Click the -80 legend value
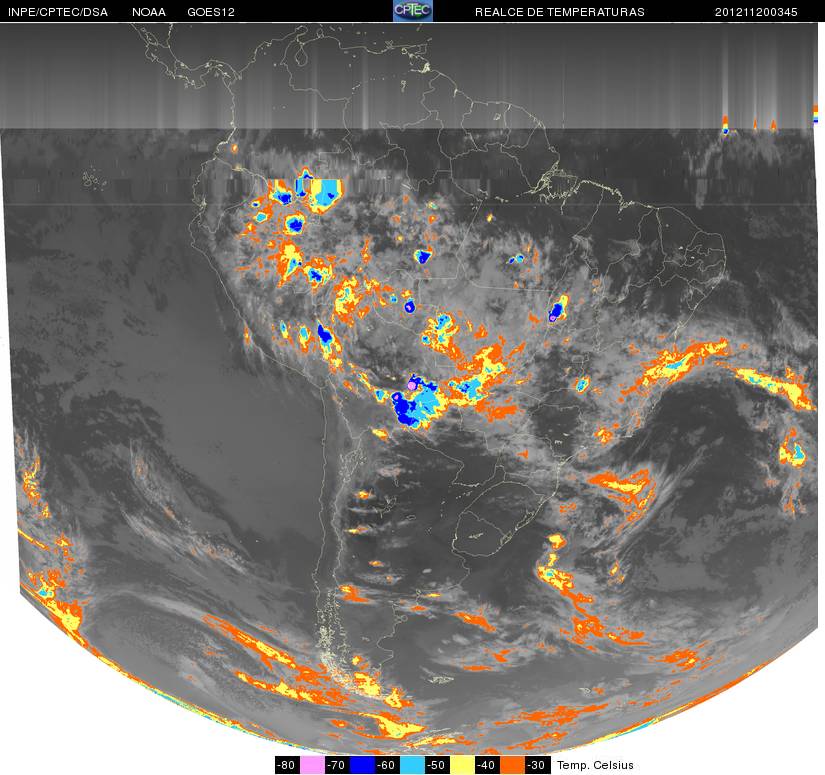825x775 pixels. (x=287, y=765)
